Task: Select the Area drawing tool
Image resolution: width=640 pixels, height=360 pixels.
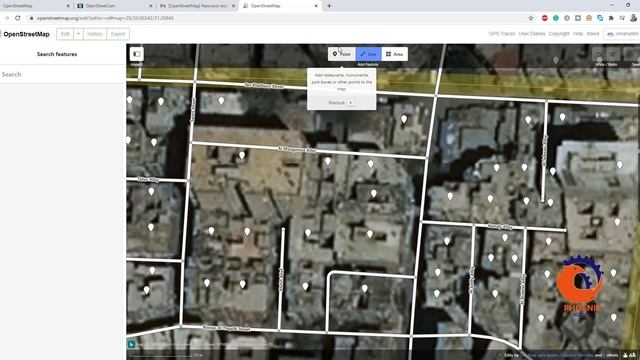Action: [395, 54]
